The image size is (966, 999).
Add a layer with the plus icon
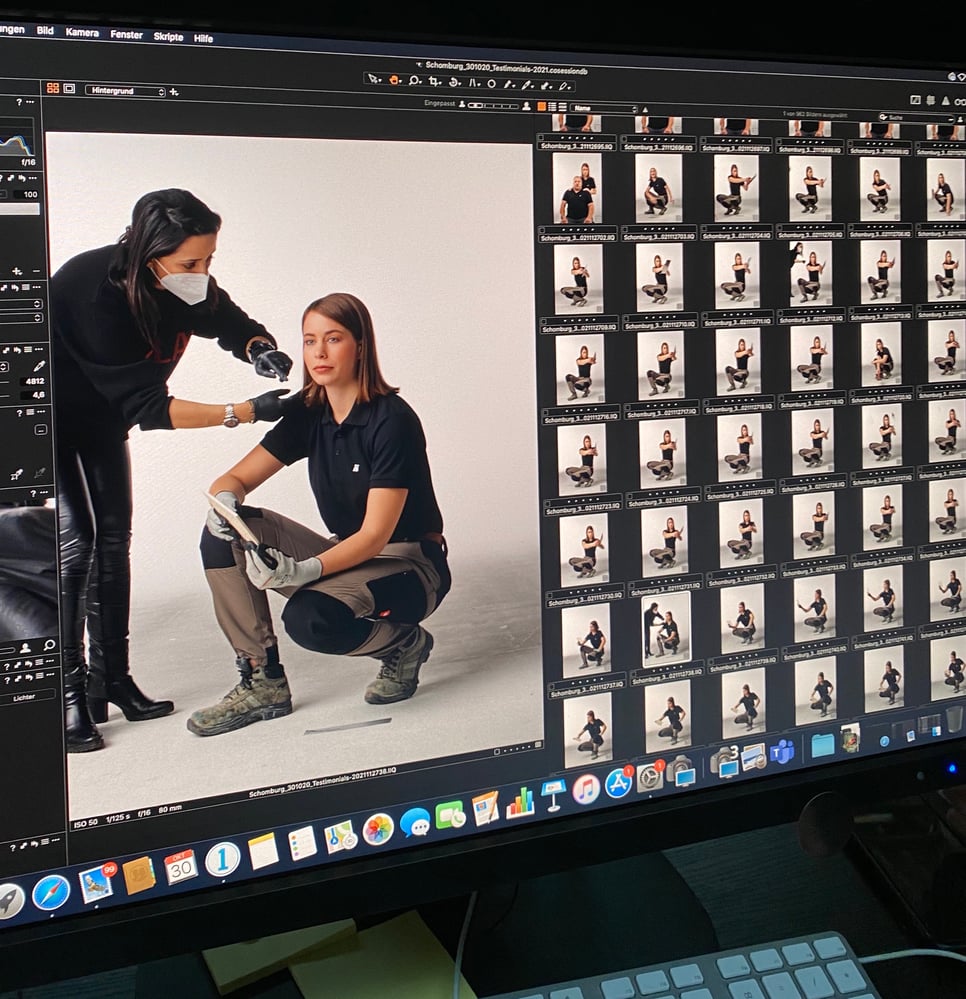coord(174,92)
